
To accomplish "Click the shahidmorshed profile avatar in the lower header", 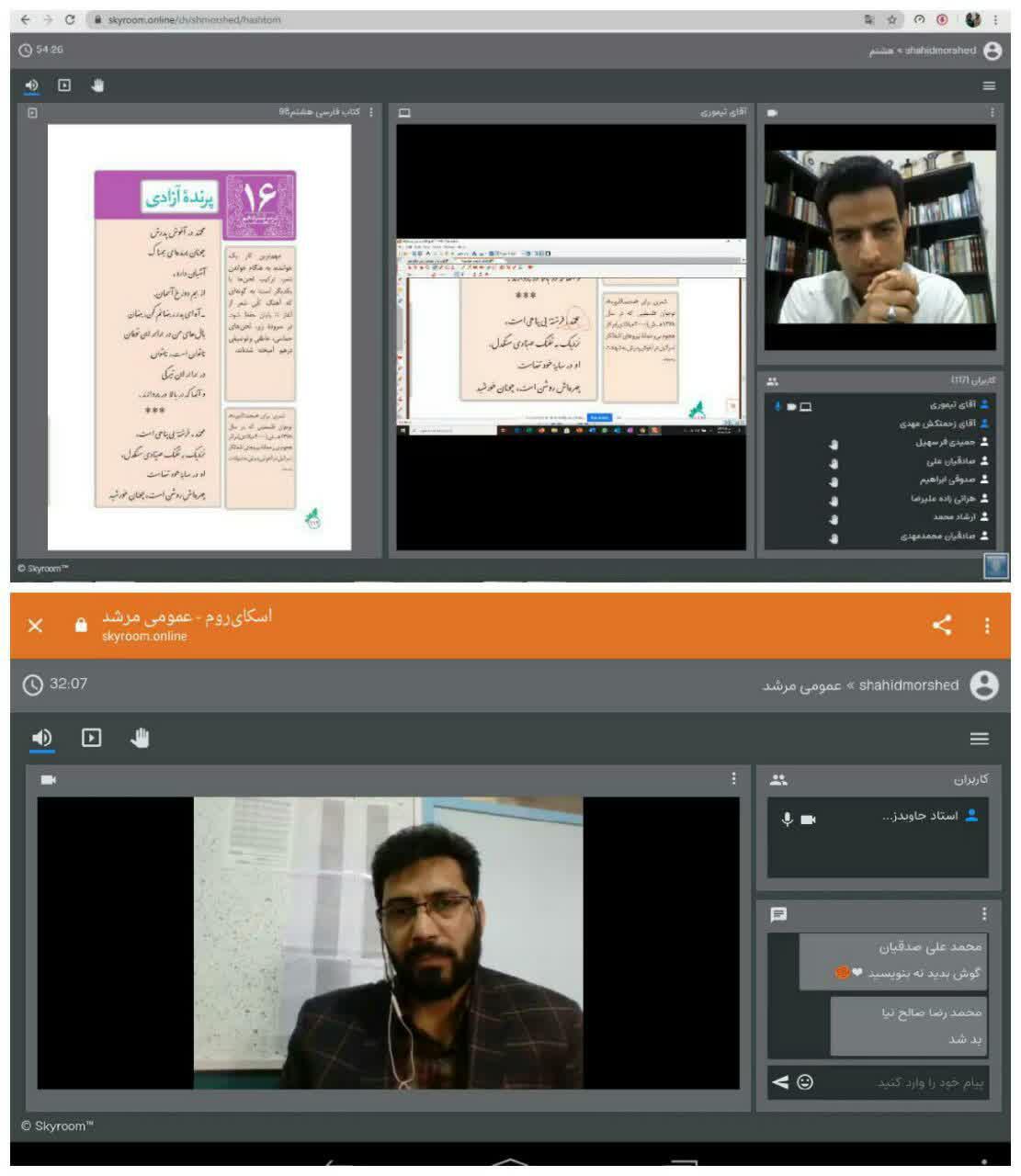I will point(984,685).
